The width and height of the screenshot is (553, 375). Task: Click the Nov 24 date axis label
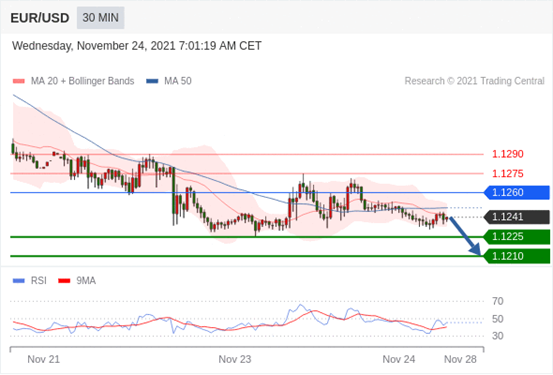399,359
